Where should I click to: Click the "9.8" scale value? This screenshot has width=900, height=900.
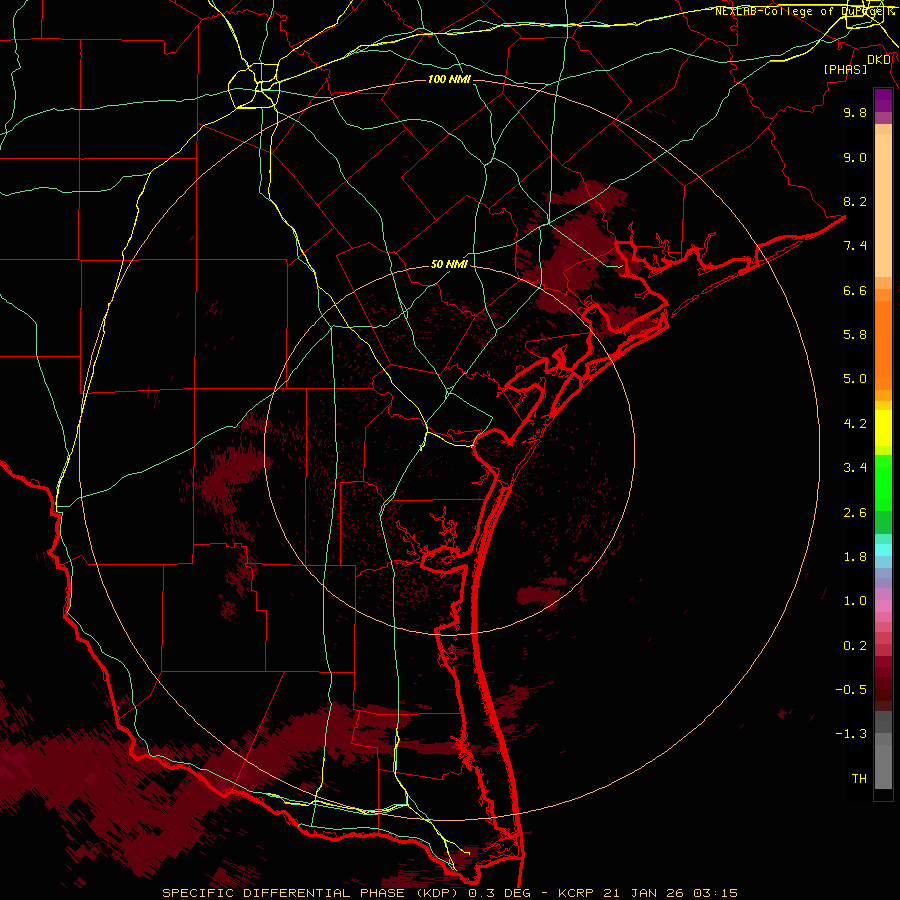coord(855,112)
